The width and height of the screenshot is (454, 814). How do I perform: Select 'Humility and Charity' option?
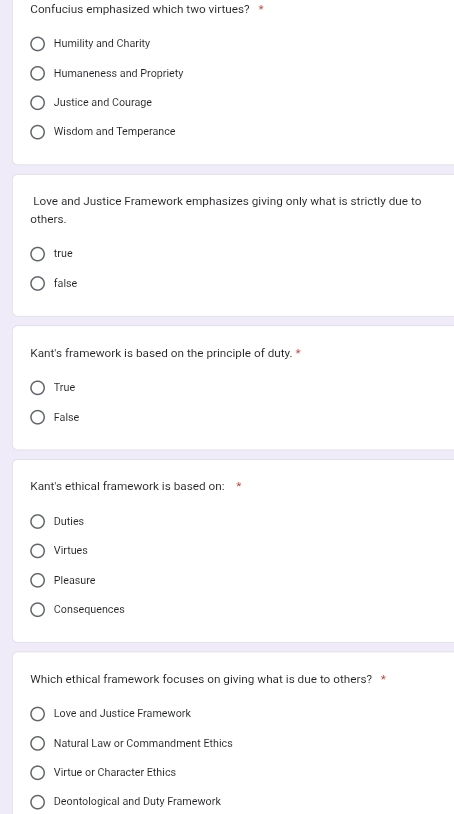(x=37, y=44)
